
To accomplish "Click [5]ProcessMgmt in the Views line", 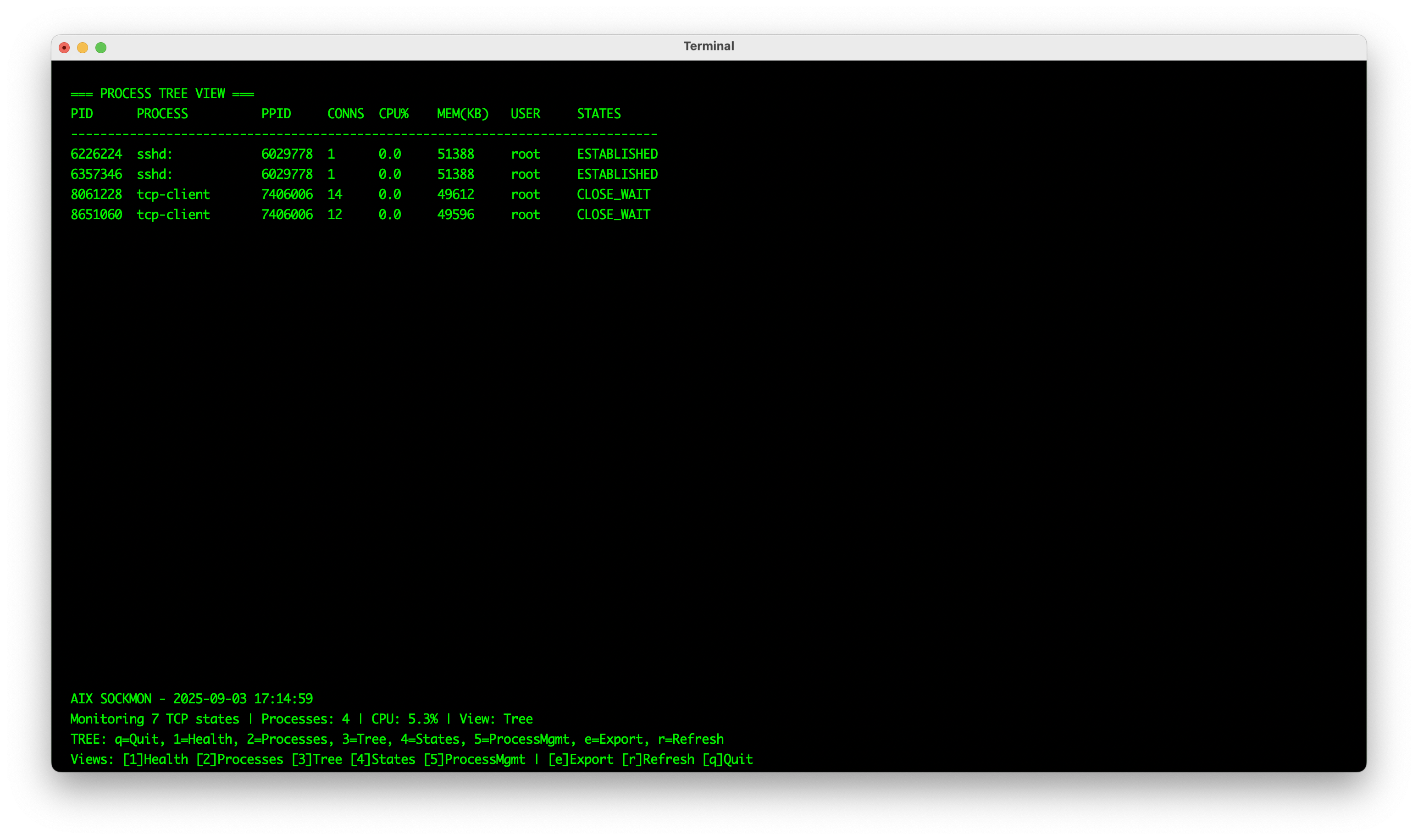I will point(474,760).
